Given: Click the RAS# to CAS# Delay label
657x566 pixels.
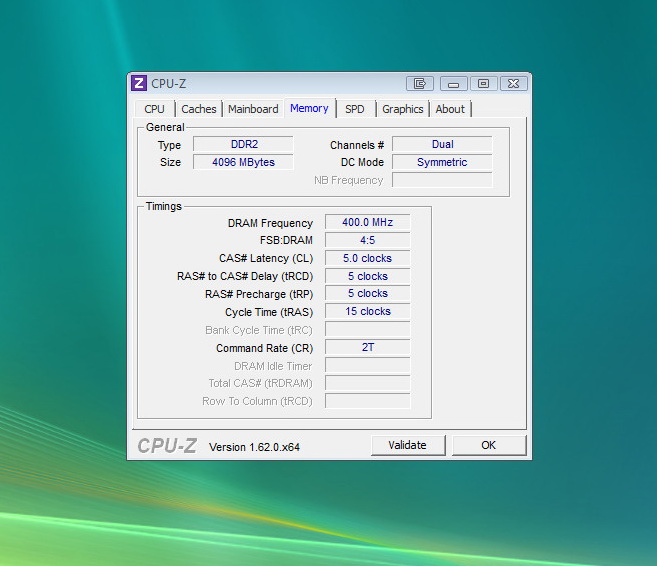Looking at the screenshot, I should [x=245, y=277].
